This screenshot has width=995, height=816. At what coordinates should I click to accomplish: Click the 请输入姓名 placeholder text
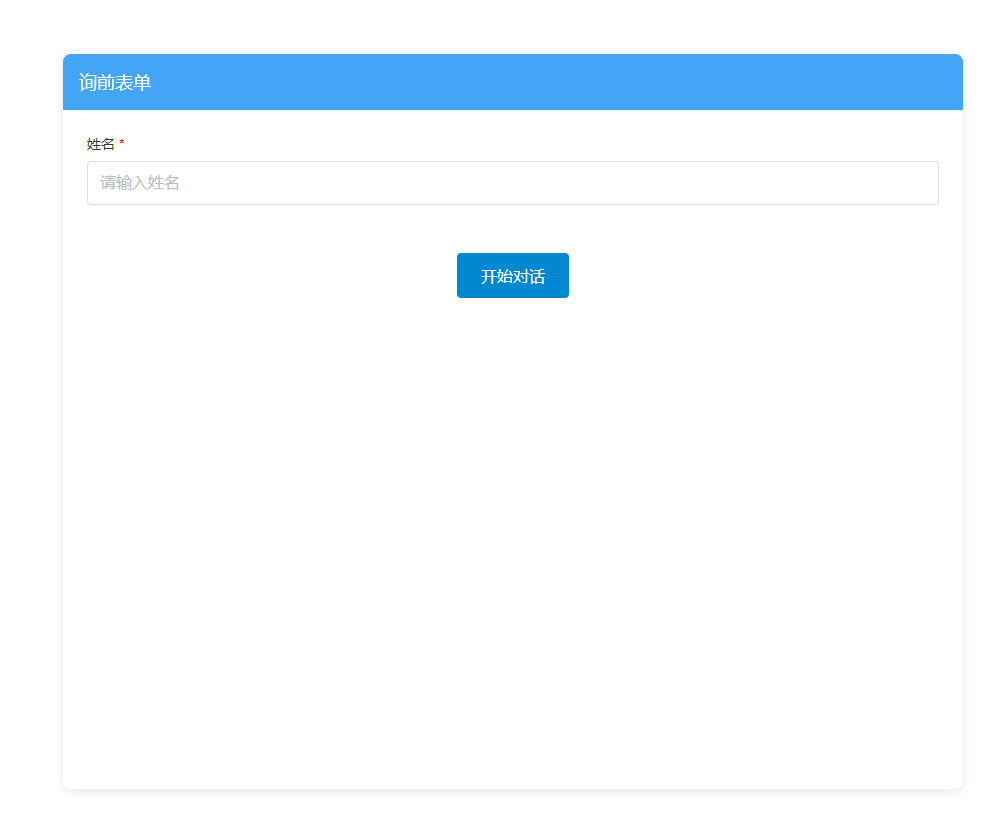coord(140,183)
